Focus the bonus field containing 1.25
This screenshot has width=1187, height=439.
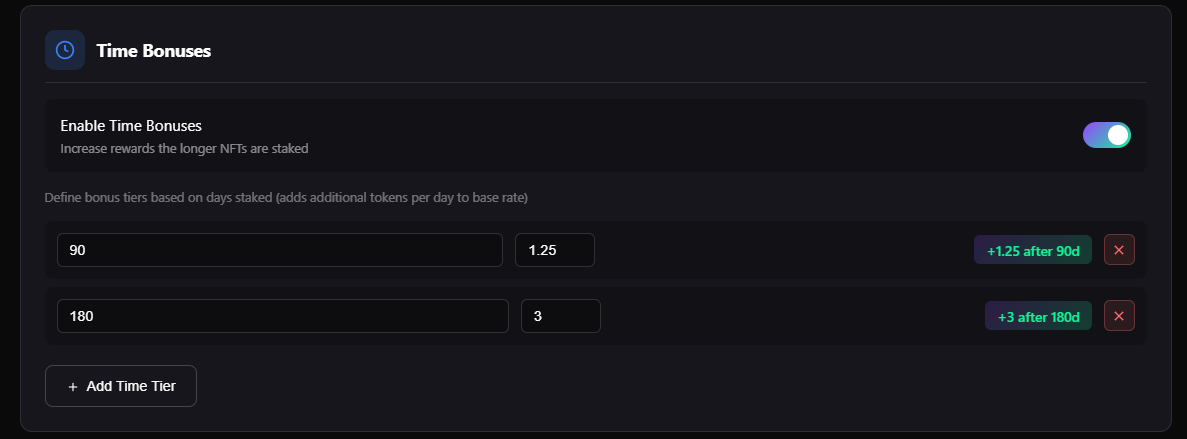tap(554, 250)
